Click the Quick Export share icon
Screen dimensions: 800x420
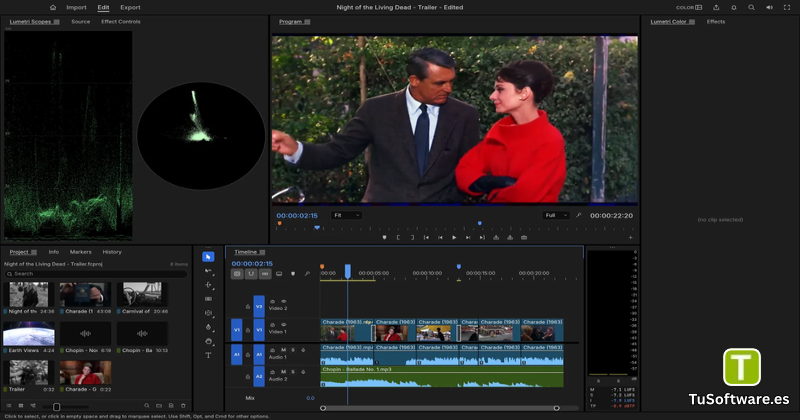click(716, 7)
